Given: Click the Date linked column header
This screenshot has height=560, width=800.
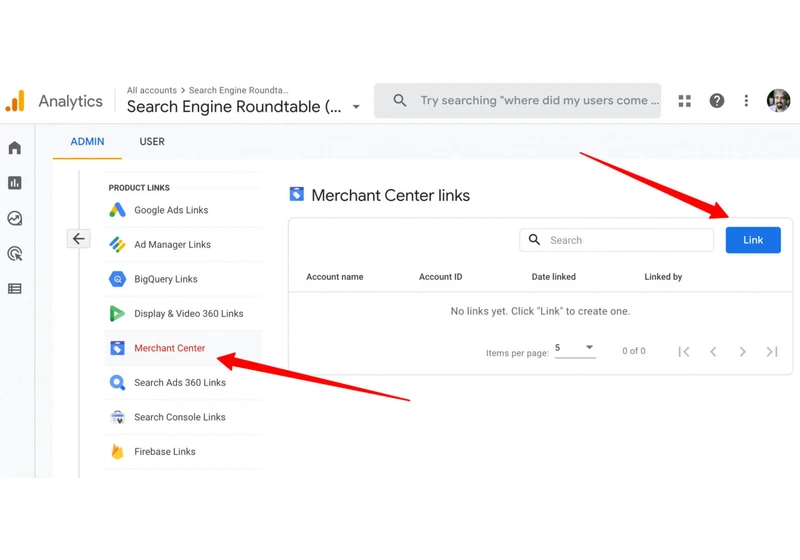Looking at the screenshot, I should click(554, 277).
